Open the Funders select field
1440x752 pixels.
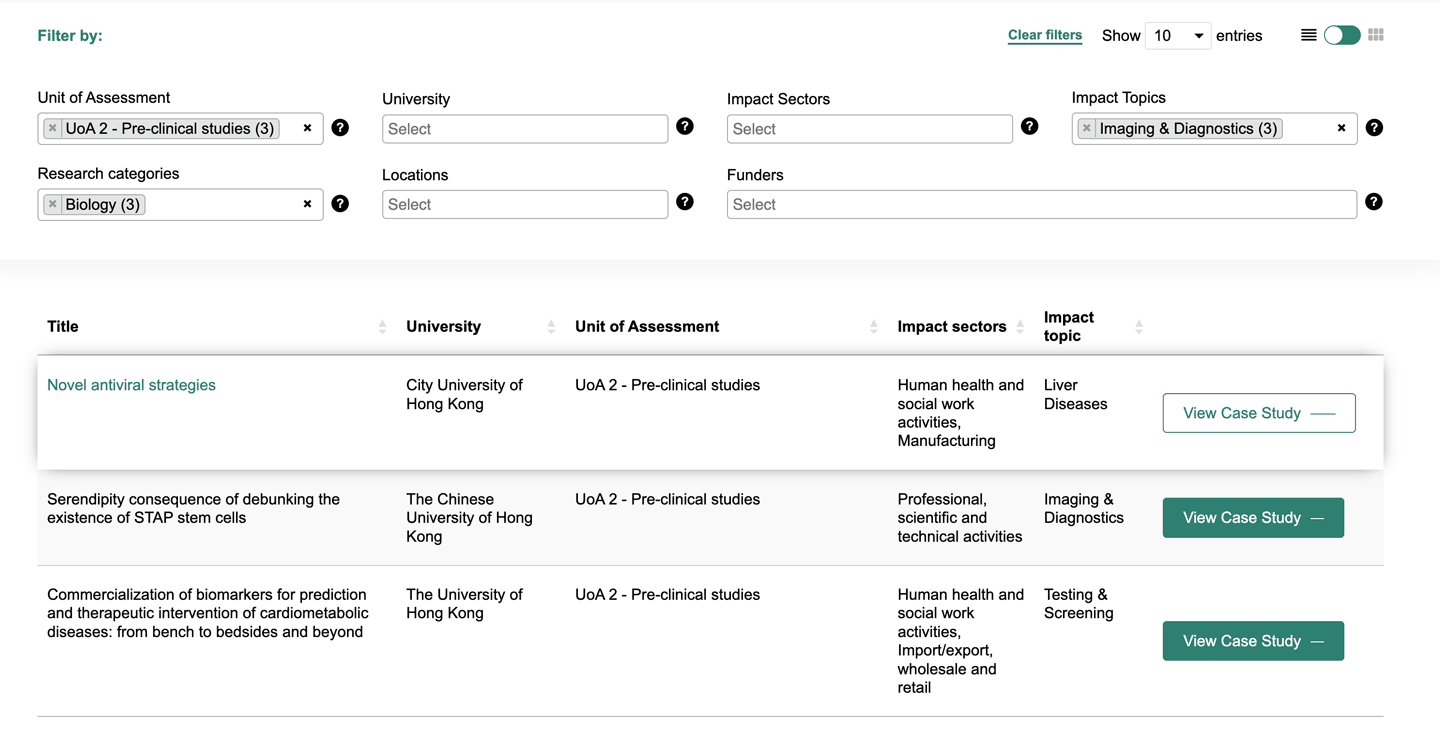point(1042,204)
